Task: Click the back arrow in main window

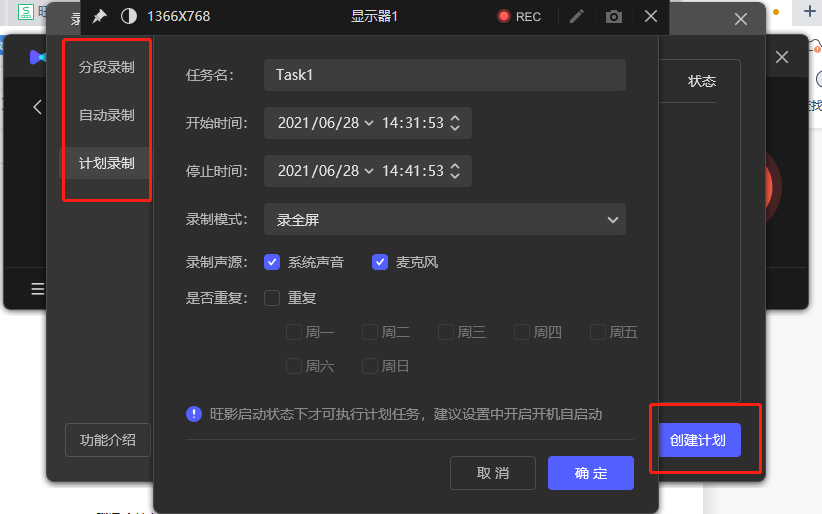Action: coord(37,108)
